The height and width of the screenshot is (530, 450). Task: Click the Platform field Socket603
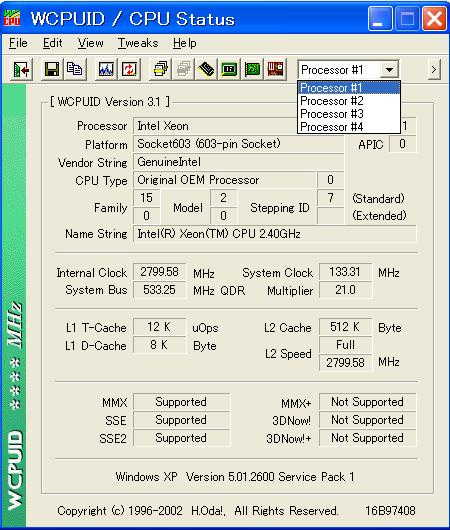coord(239,144)
